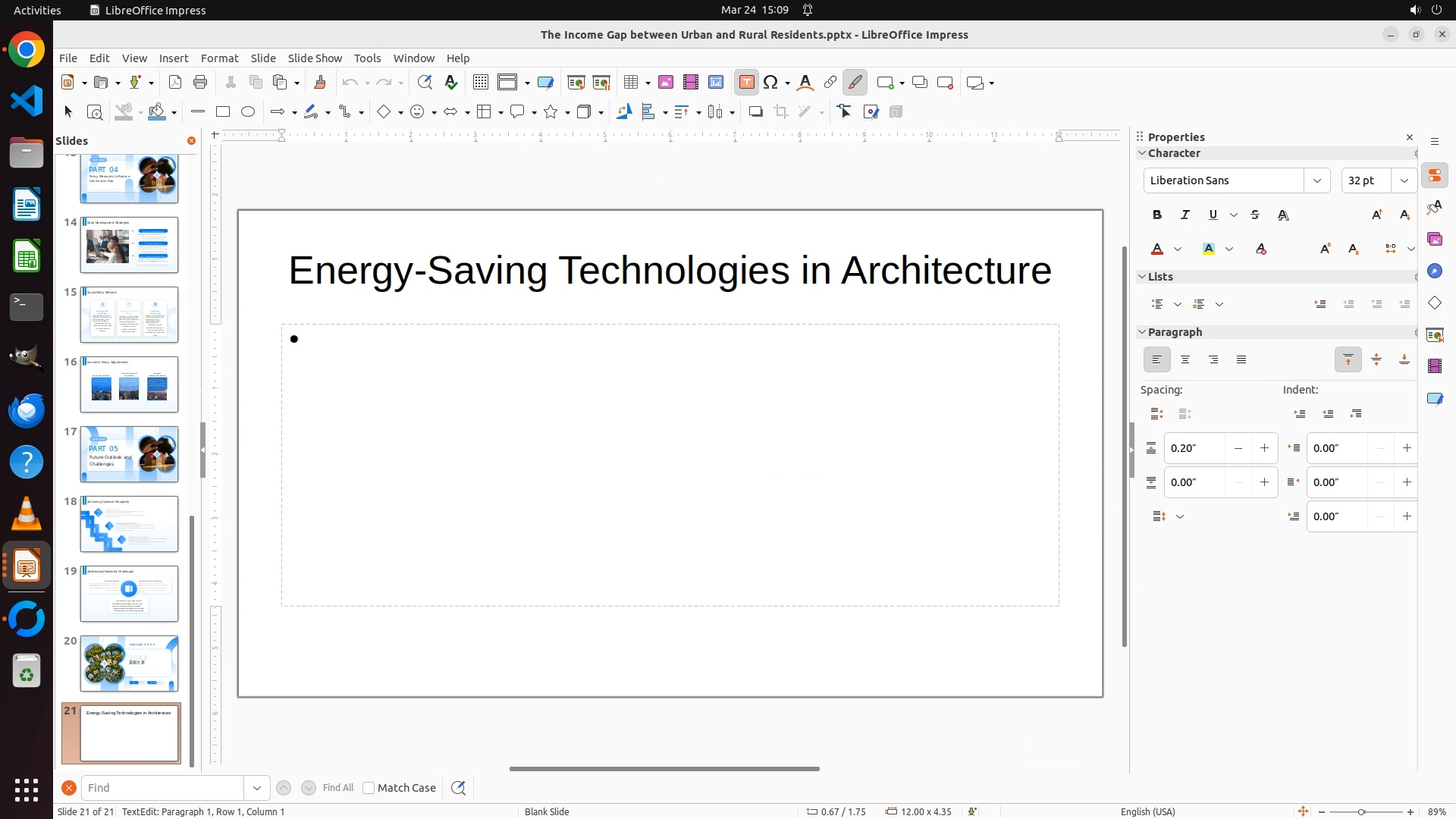Open the font color swatch dropdown

(1178, 249)
